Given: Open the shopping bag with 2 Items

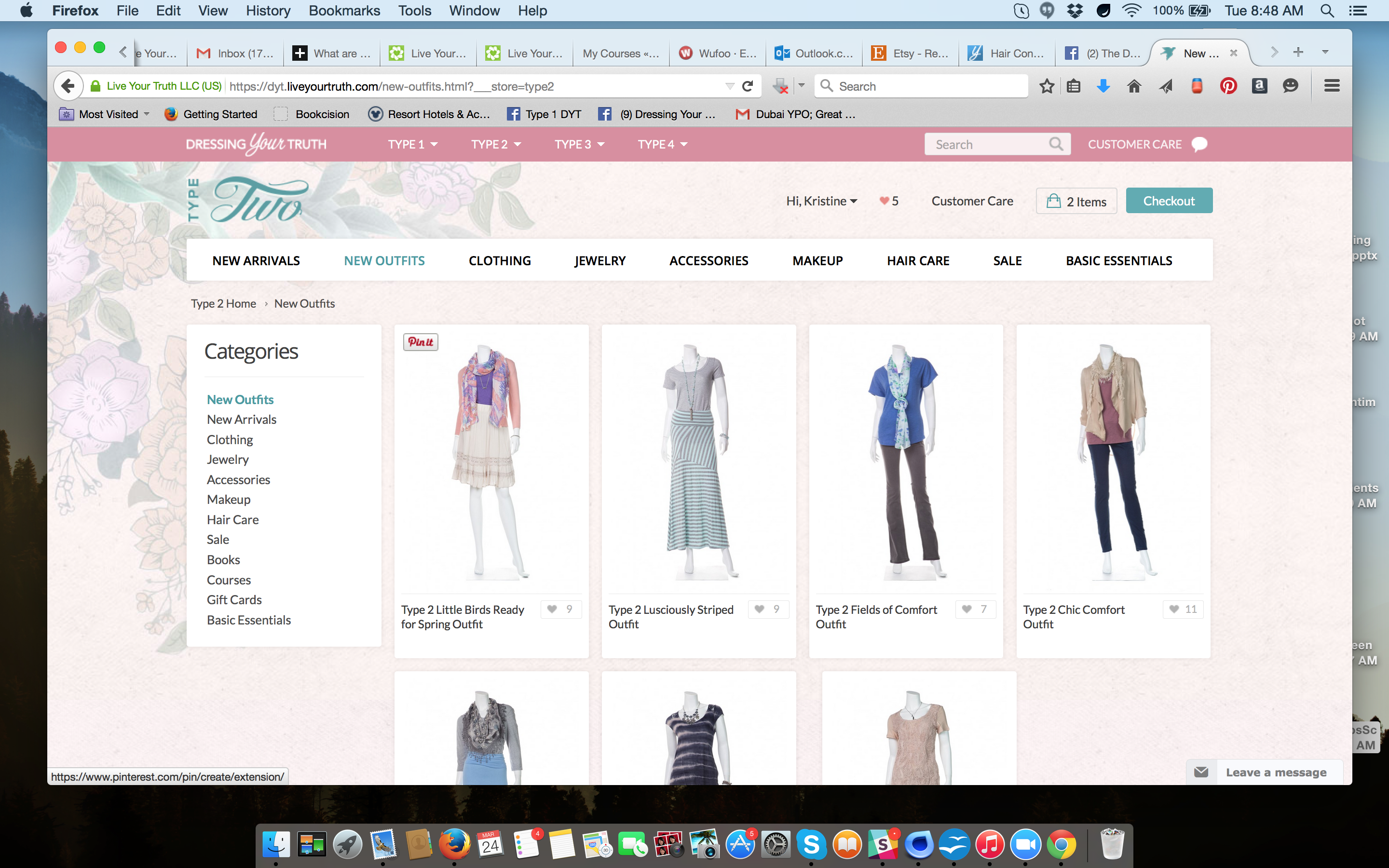Looking at the screenshot, I should click(x=1076, y=201).
